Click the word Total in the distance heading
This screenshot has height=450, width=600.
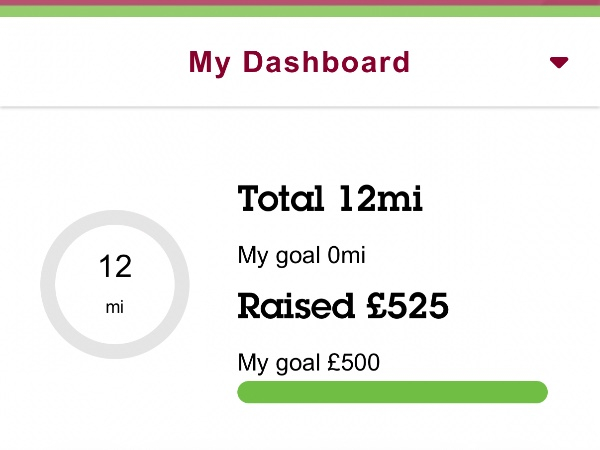point(282,199)
